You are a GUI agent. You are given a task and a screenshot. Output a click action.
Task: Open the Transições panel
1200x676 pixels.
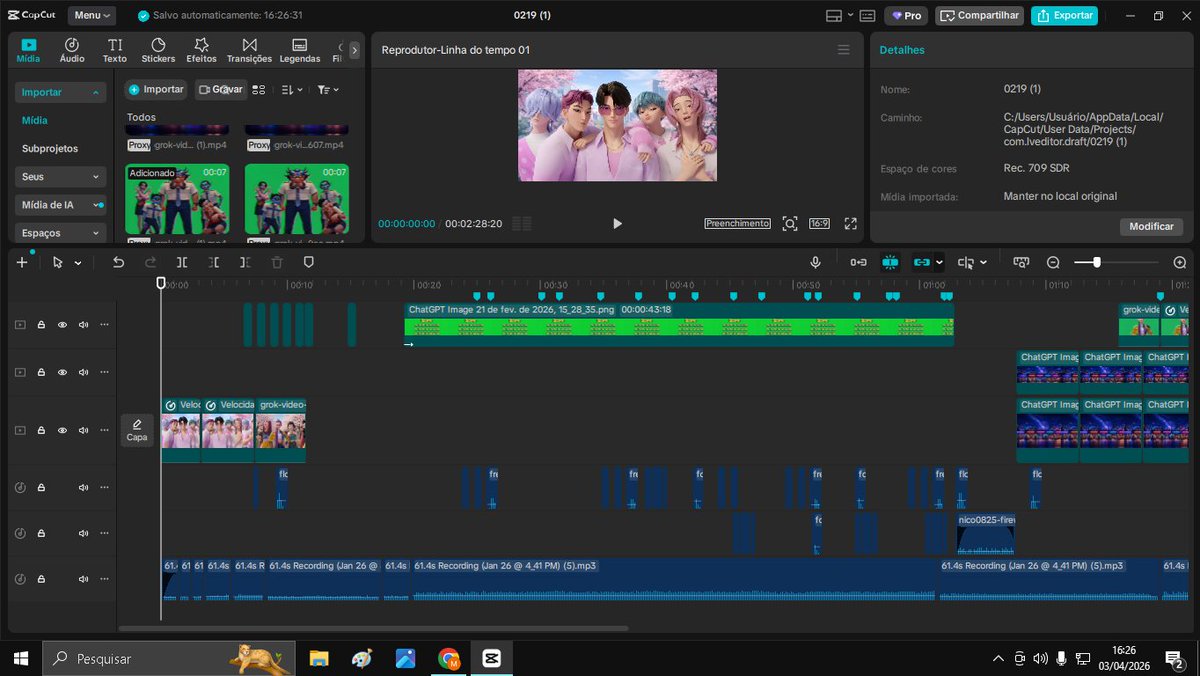250,50
